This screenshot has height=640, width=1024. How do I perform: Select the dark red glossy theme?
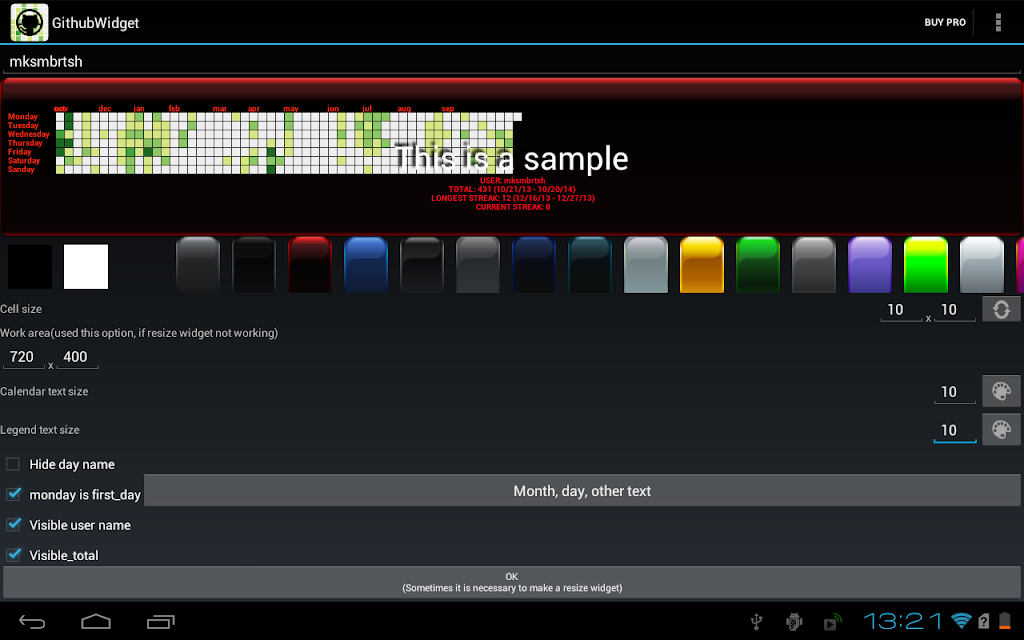[310, 265]
